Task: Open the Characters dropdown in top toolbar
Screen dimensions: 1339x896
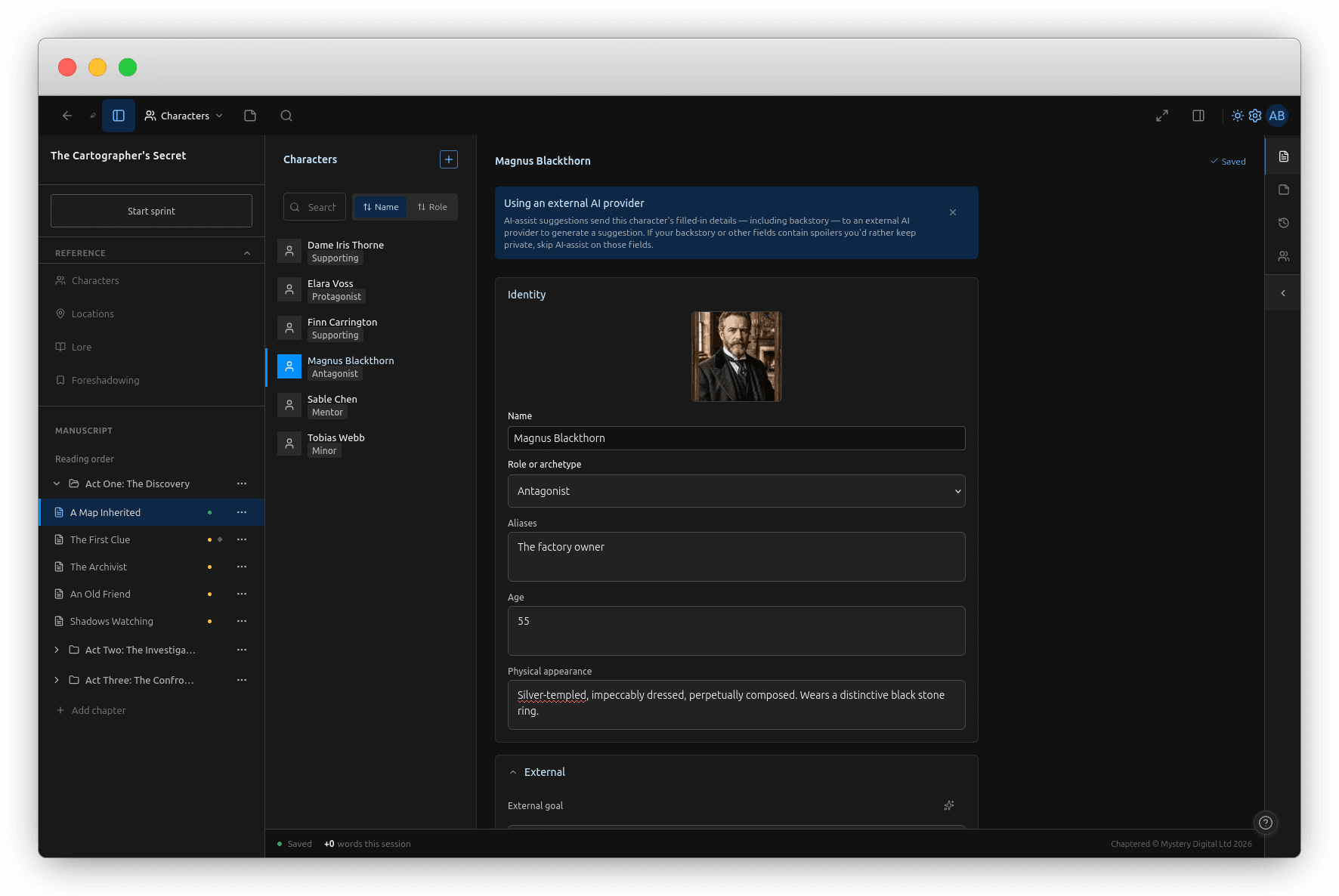Action: [x=184, y=116]
